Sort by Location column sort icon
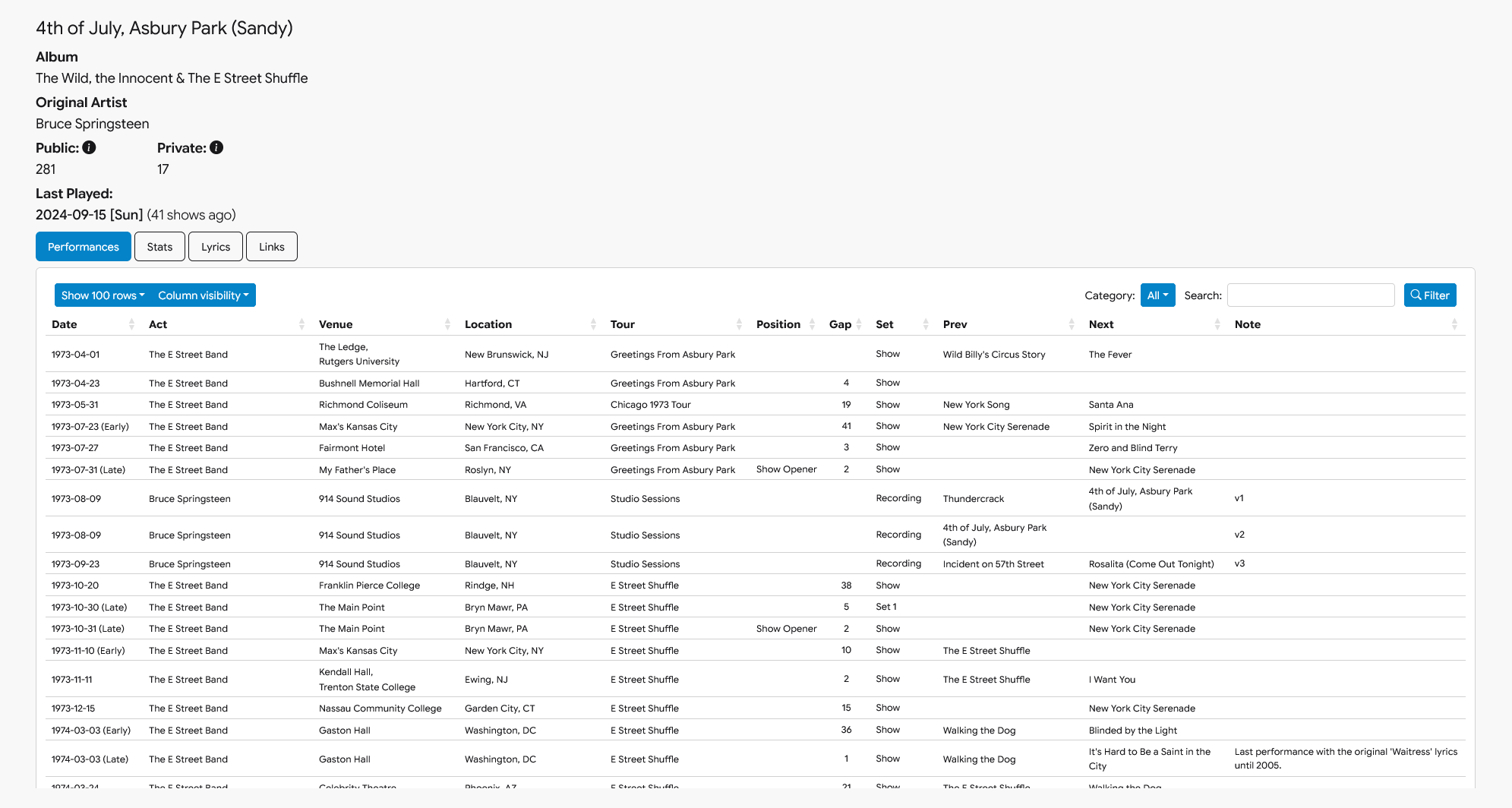Image resolution: width=1512 pixels, height=808 pixels. coord(593,324)
